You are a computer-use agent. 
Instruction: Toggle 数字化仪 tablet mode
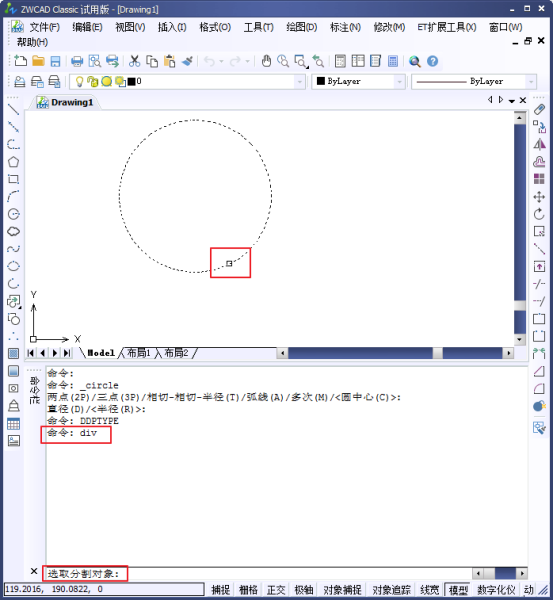click(496, 590)
